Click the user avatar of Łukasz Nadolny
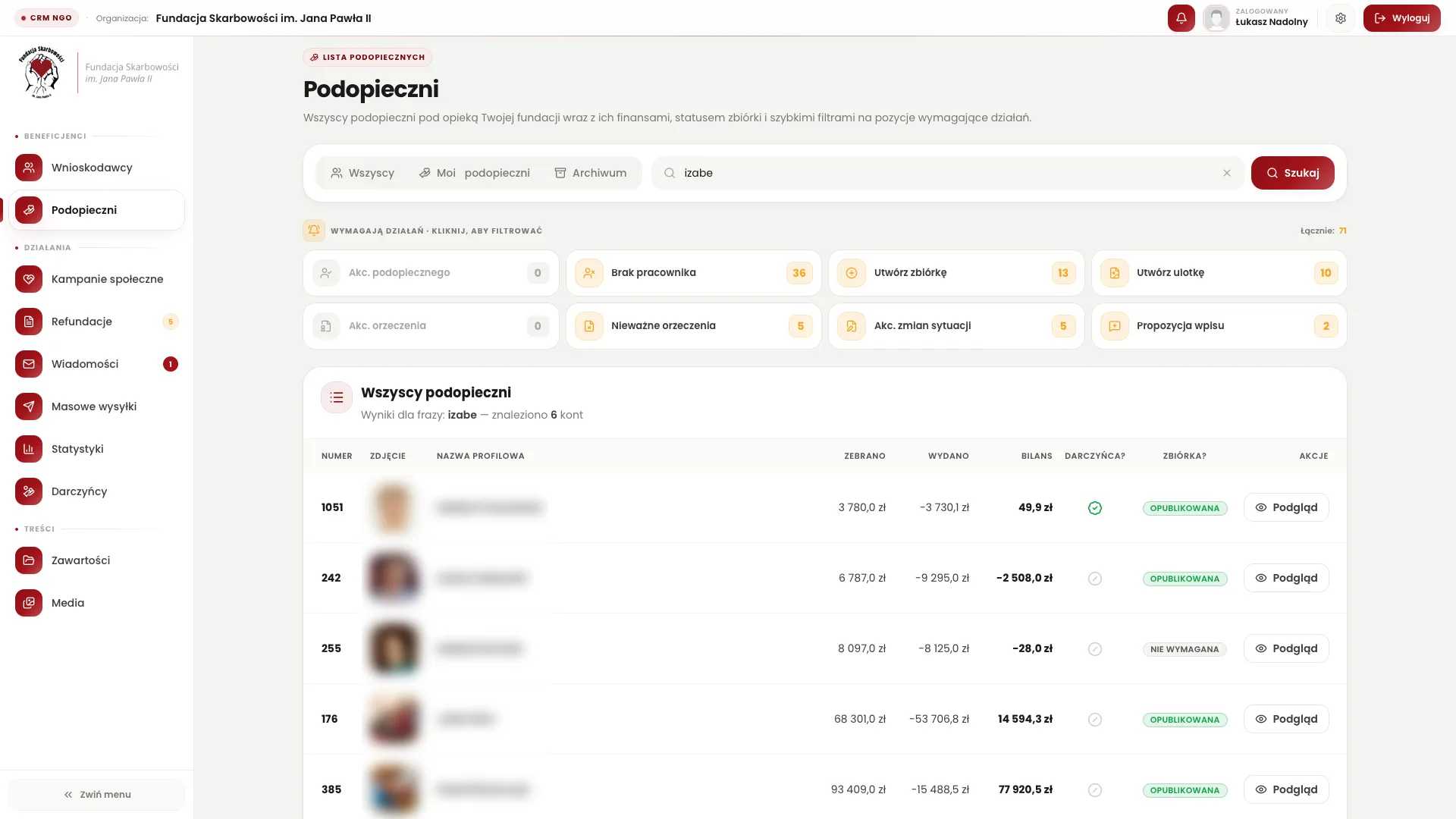 tap(1216, 18)
